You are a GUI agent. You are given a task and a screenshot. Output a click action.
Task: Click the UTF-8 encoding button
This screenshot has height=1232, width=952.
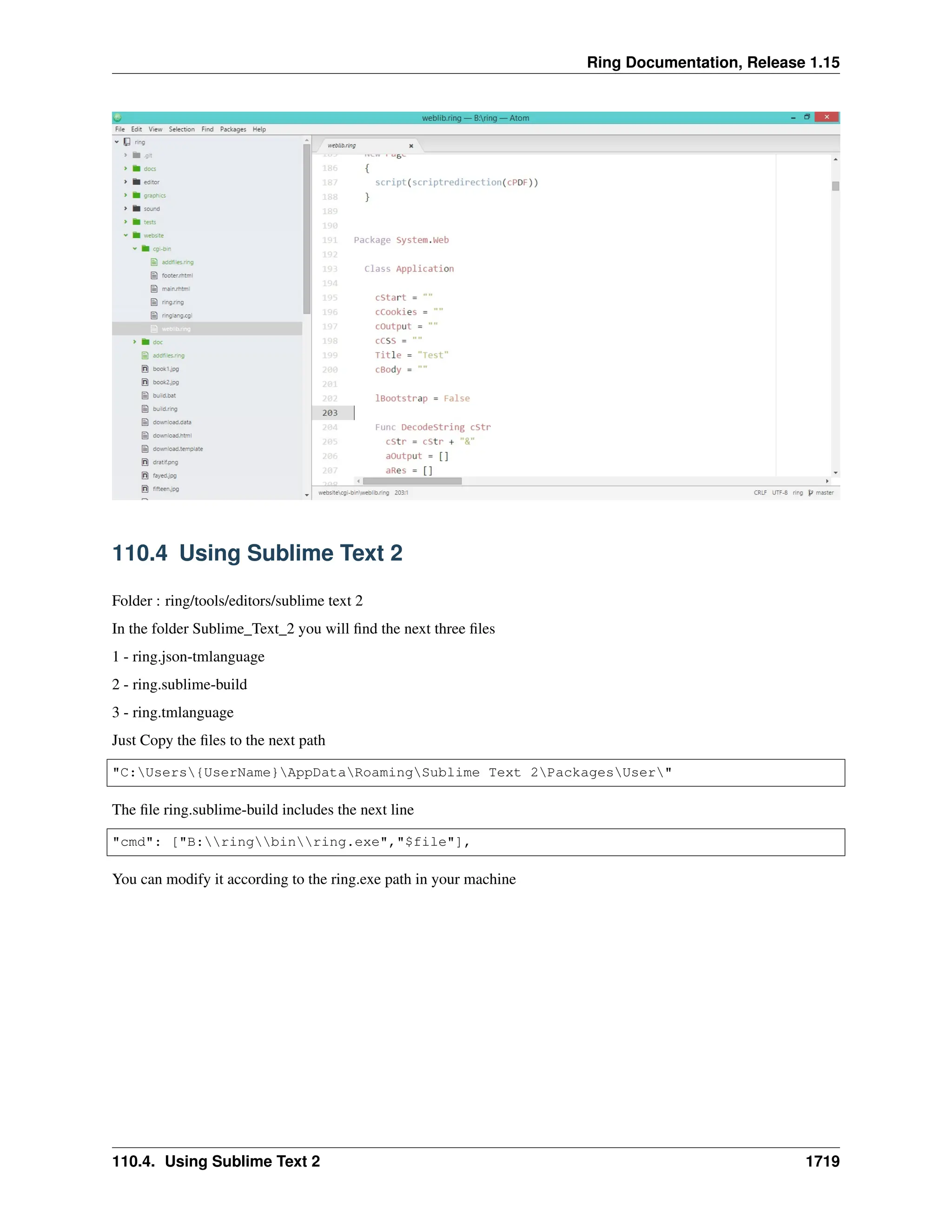780,492
